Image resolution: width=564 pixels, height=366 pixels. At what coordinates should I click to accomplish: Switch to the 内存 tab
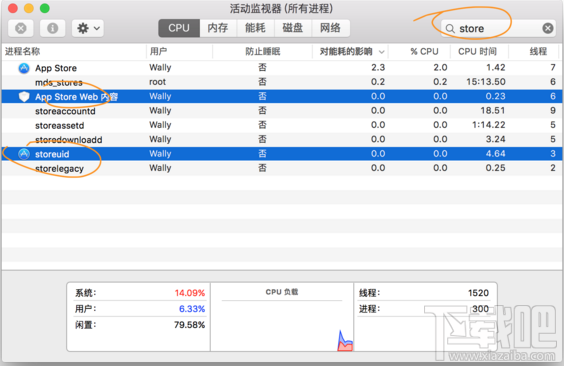(218, 28)
